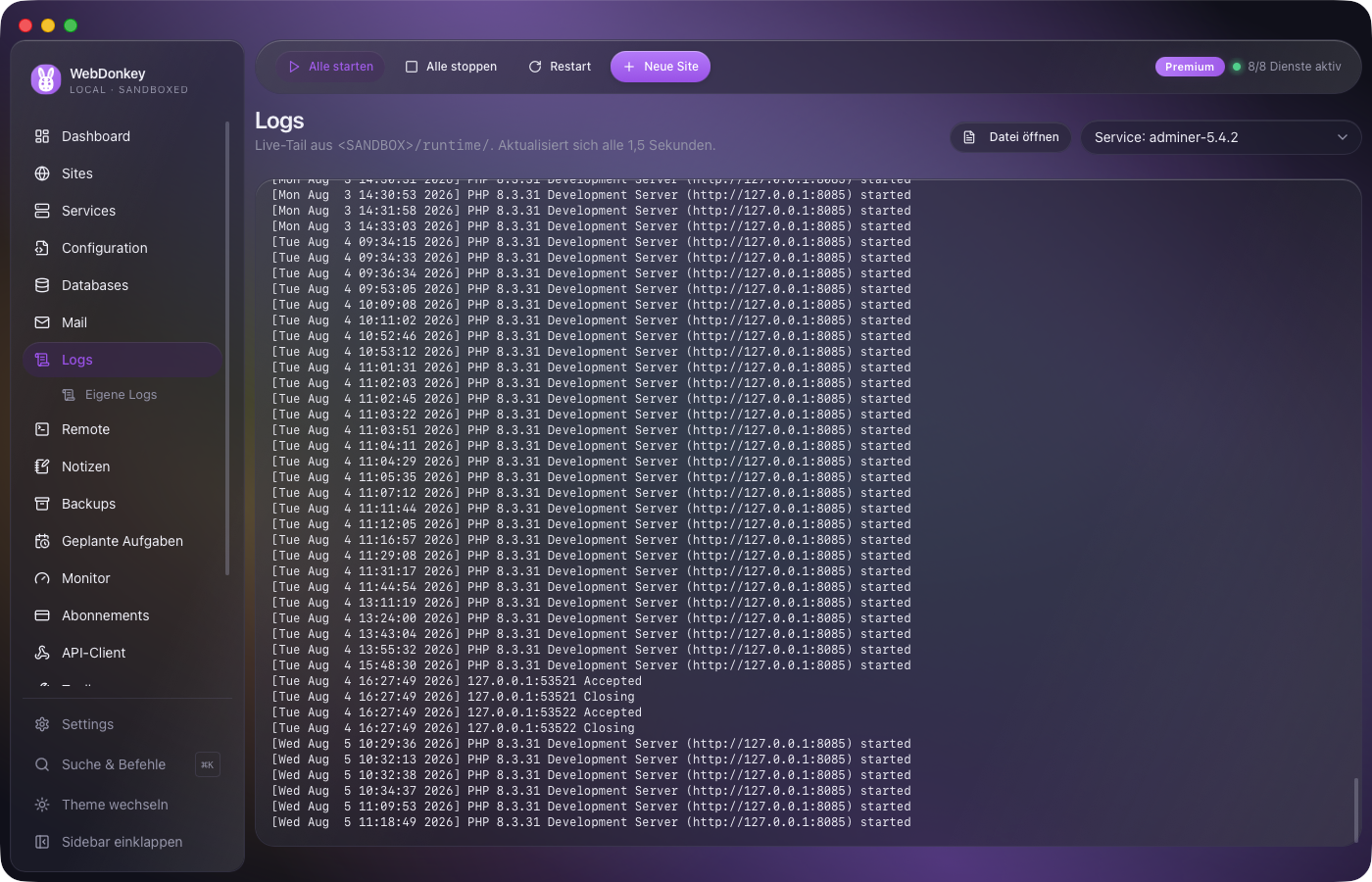
Task: Click the sidebar navigation scrollbar
Action: coord(227,348)
